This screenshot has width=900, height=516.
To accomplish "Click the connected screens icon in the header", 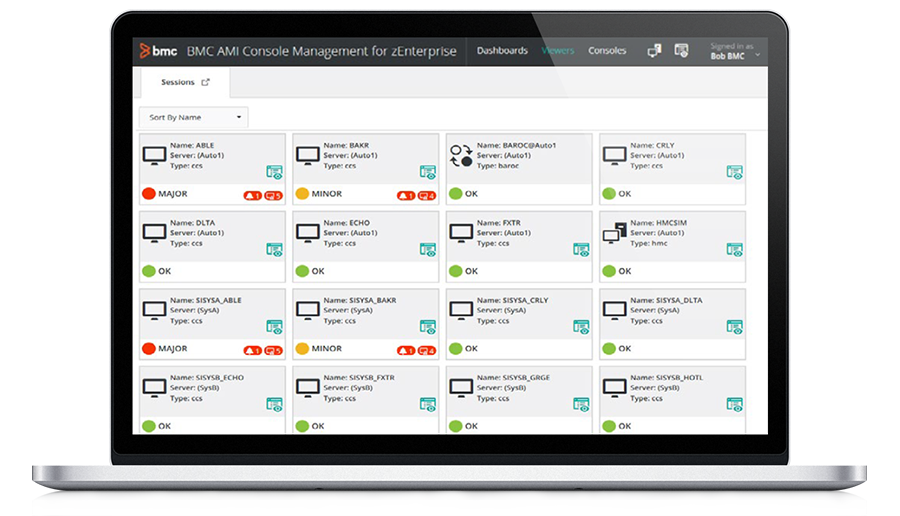I will click(654, 51).
